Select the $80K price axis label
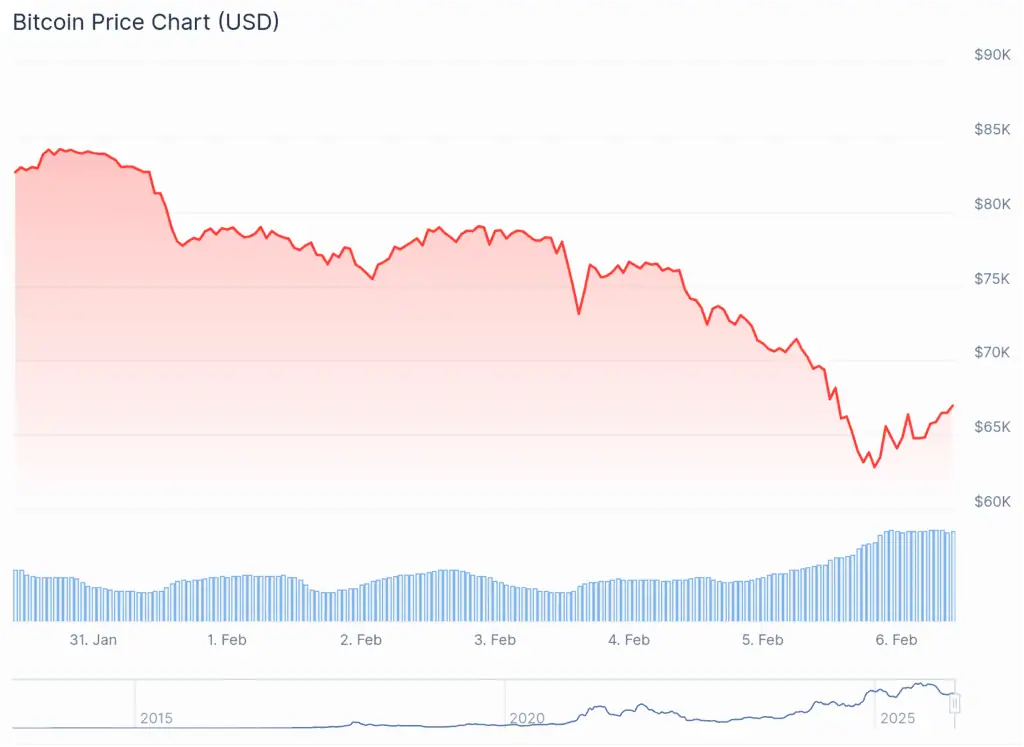The image size is (1024, 747). (992, 204)
